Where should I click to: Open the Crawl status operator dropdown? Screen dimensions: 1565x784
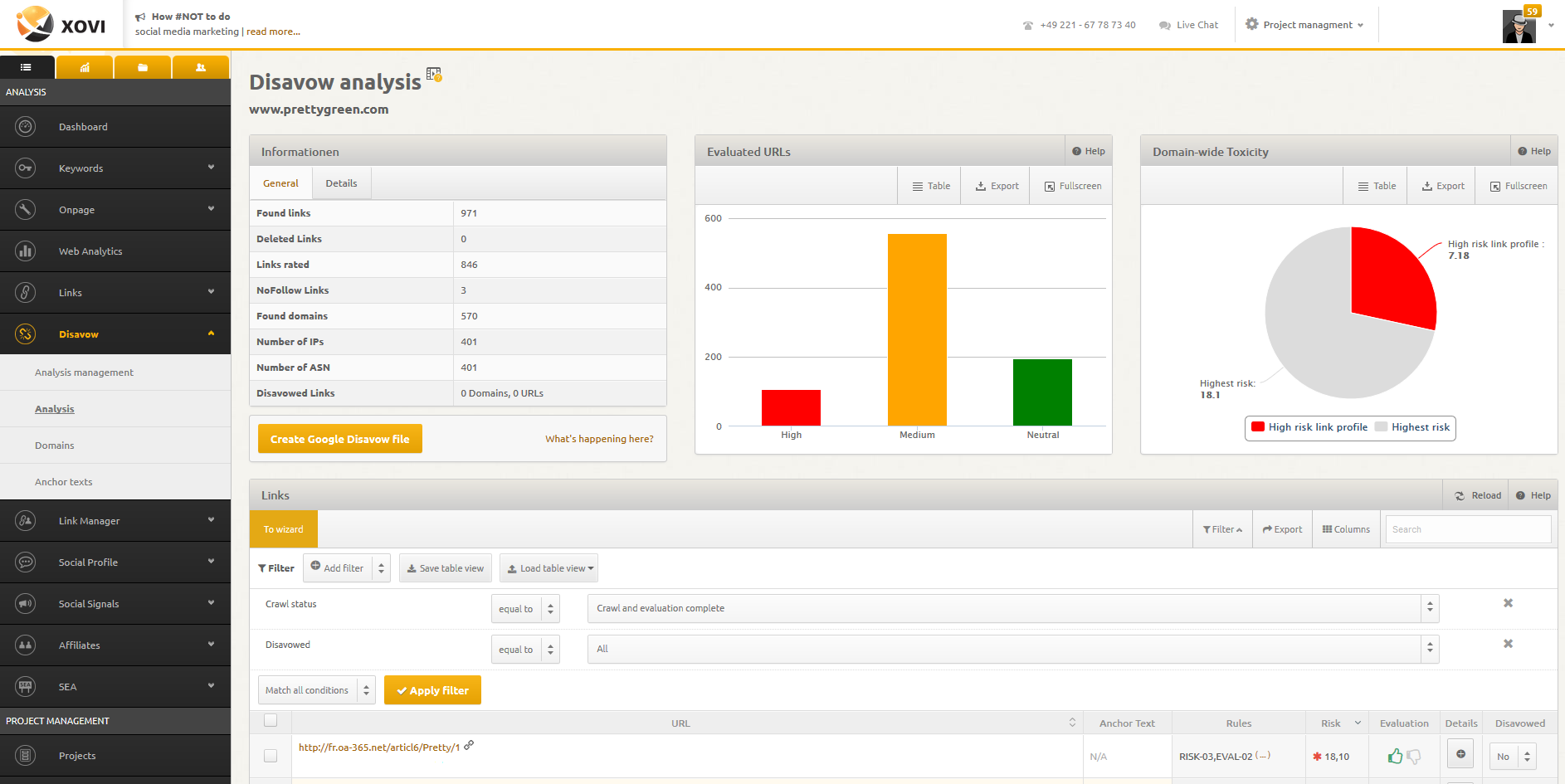(525, 609)
